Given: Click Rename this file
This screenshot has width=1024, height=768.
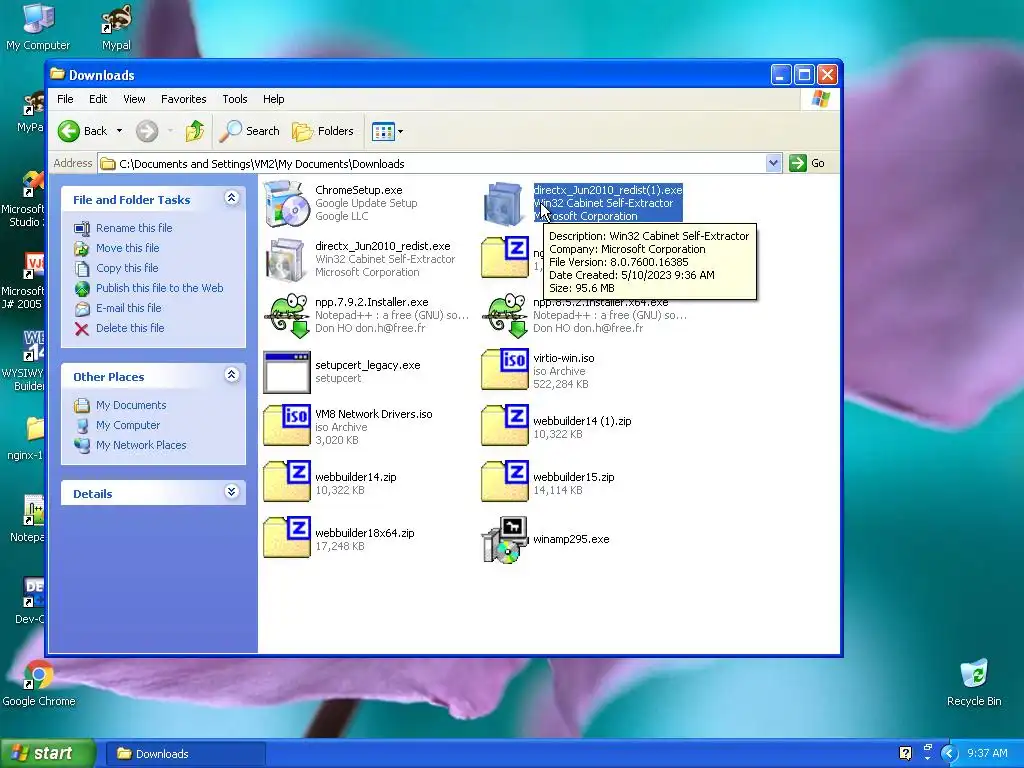Looking at the screenshot, I should coord(134,228).
